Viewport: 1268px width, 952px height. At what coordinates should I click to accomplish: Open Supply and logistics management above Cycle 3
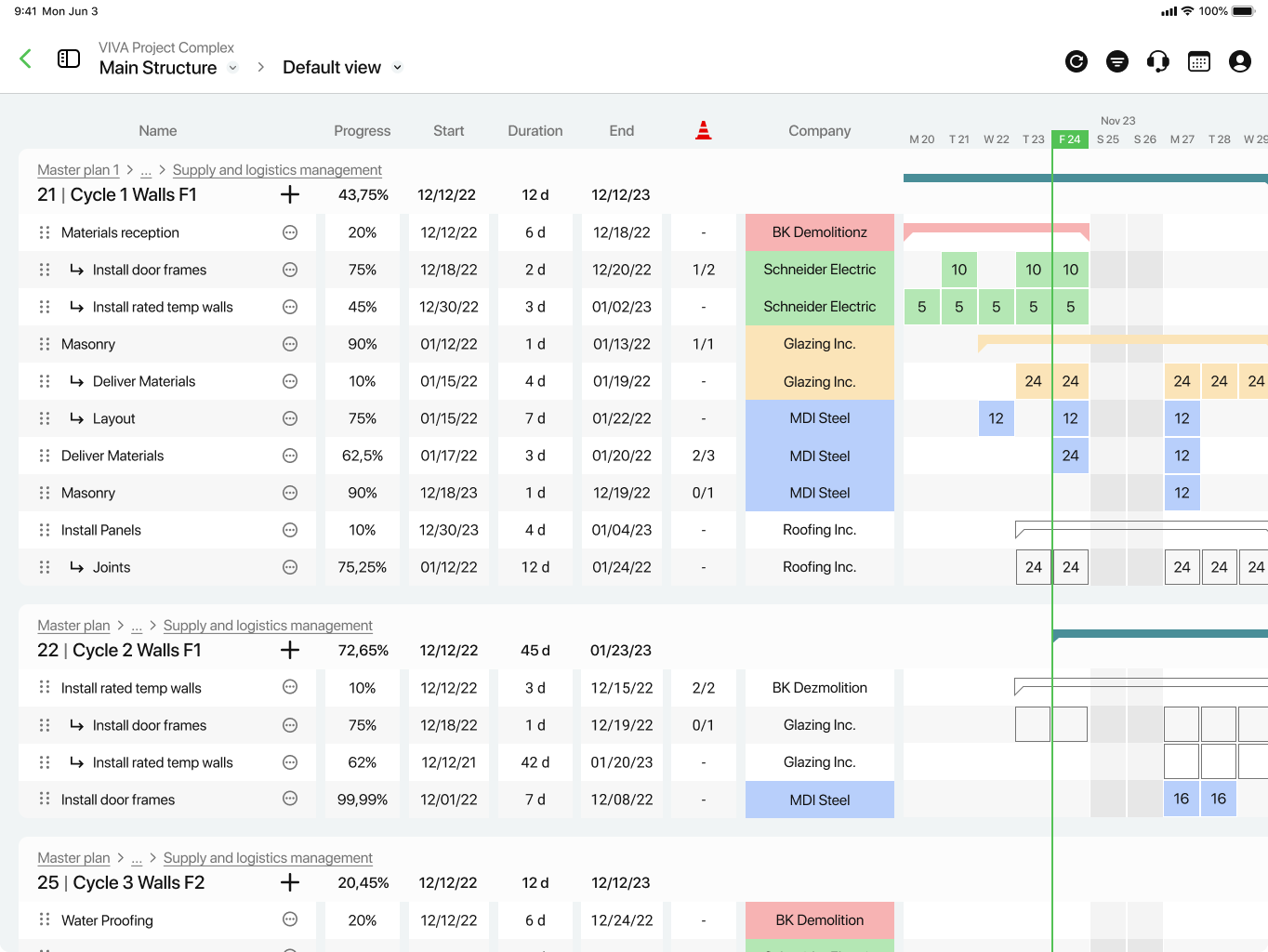click(x=268, y=858)
